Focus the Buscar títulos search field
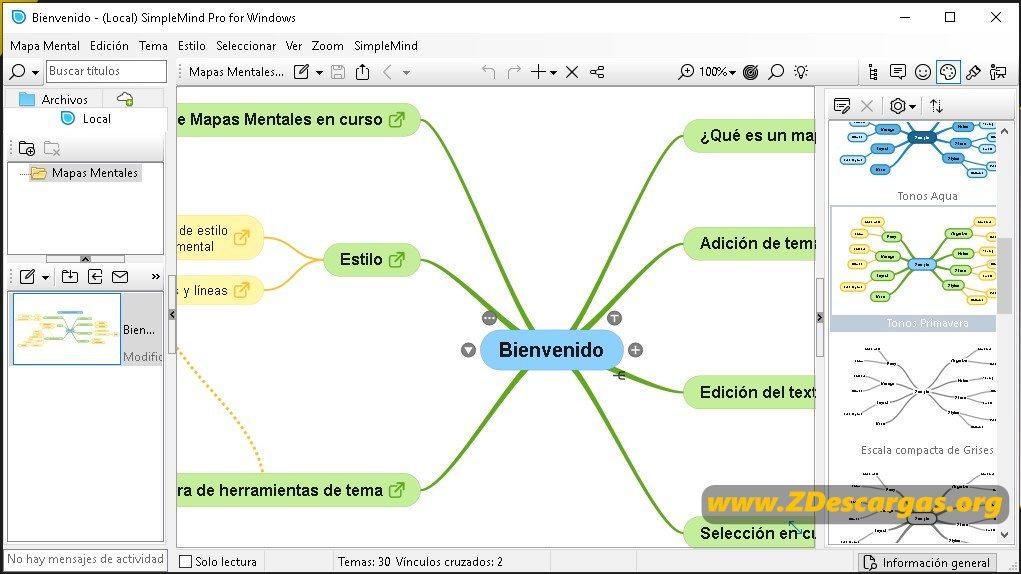The height and width of the screenshot is (574, 1021). click(x=107, y=71)
